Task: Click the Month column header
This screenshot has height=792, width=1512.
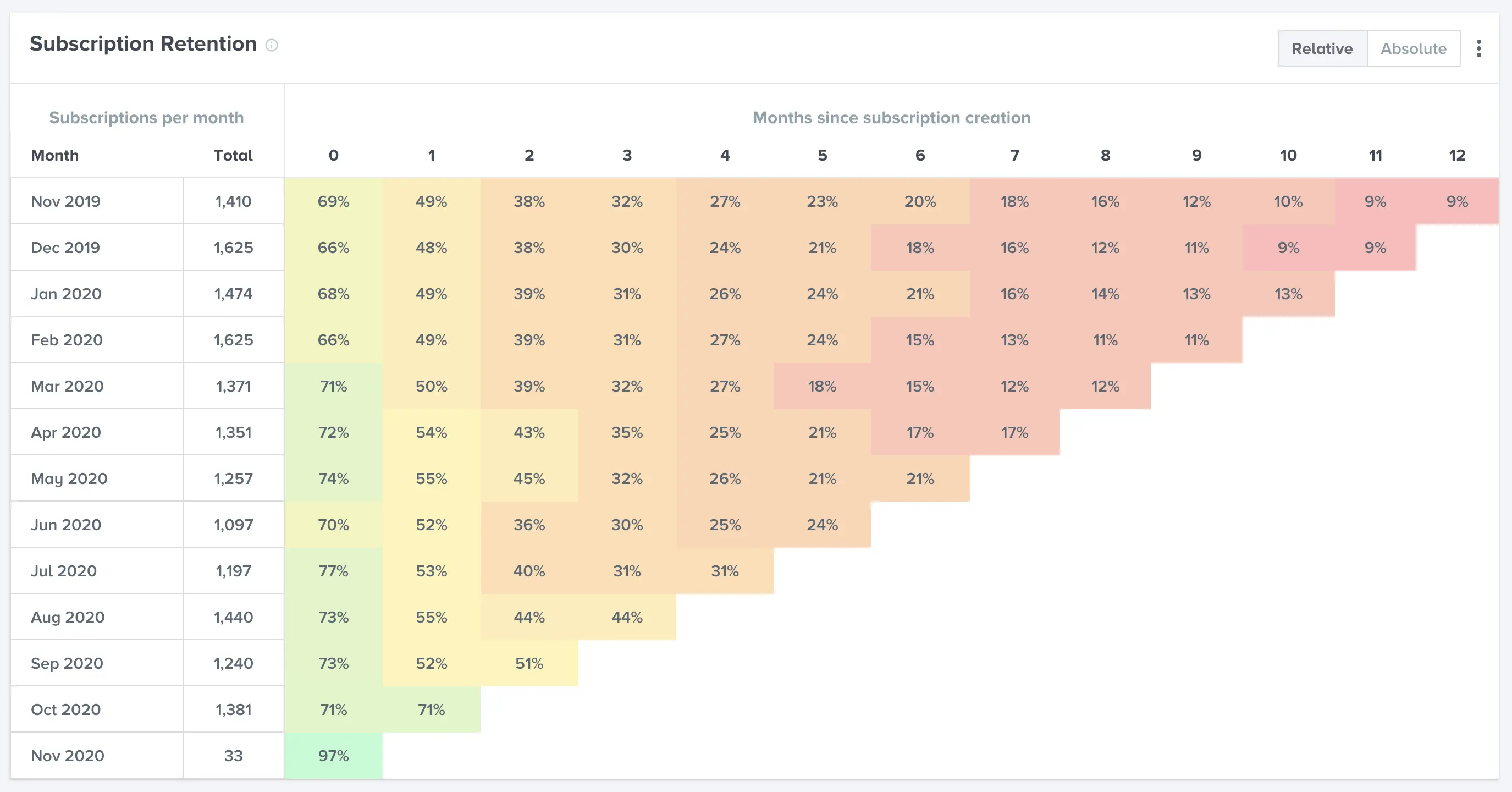Action: pos(54,155)
